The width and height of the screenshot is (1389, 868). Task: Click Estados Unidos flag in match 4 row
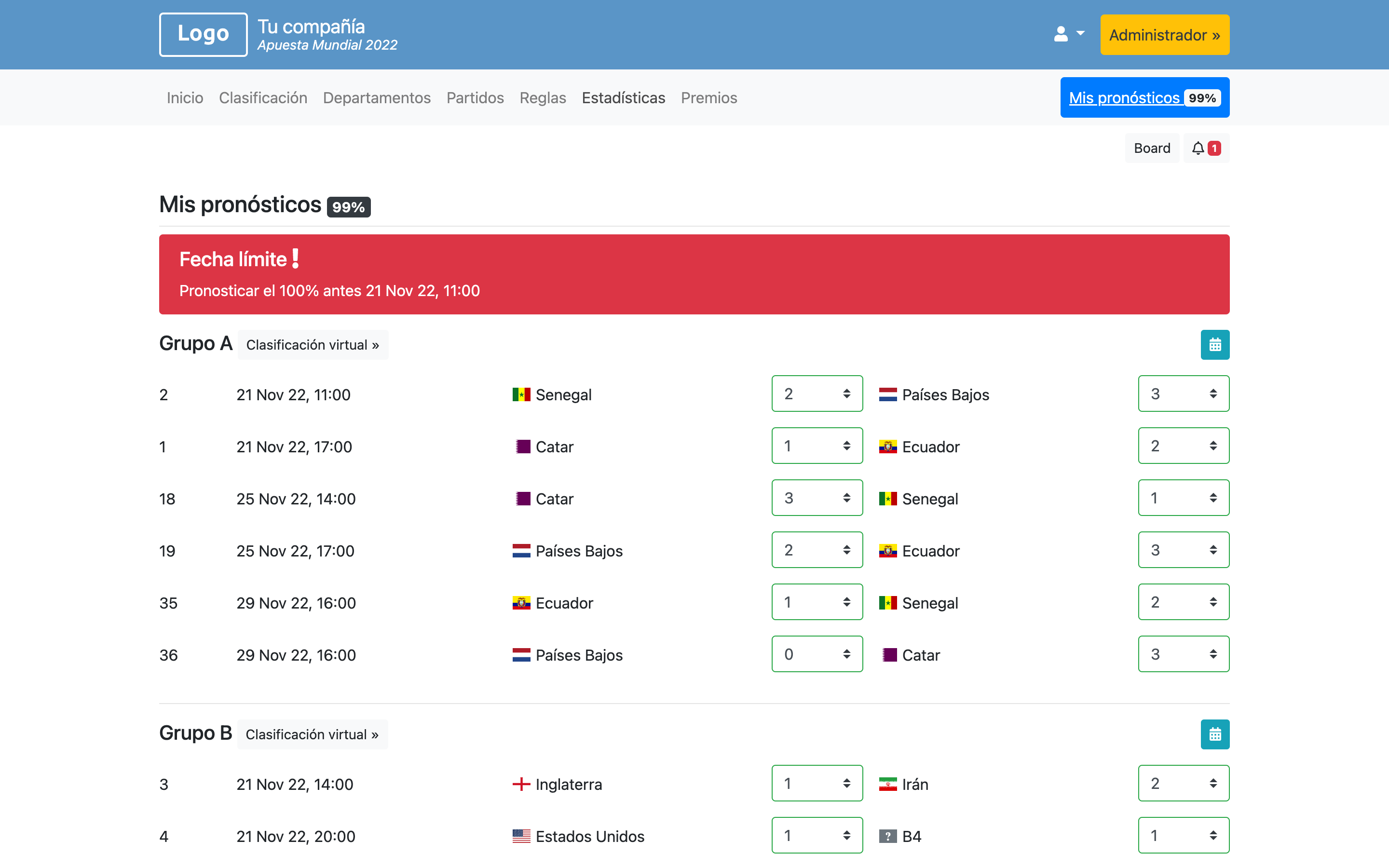(521, 837)
